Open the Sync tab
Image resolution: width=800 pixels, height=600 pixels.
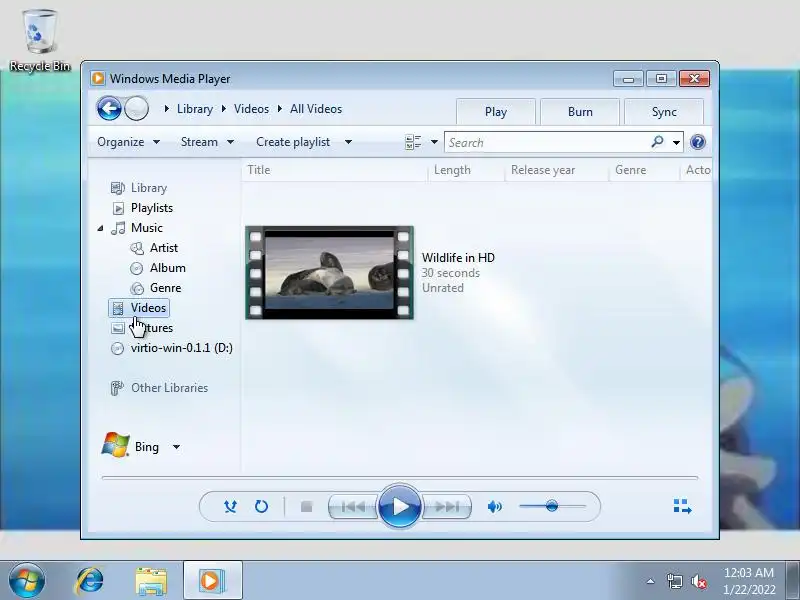pos(664,112)
